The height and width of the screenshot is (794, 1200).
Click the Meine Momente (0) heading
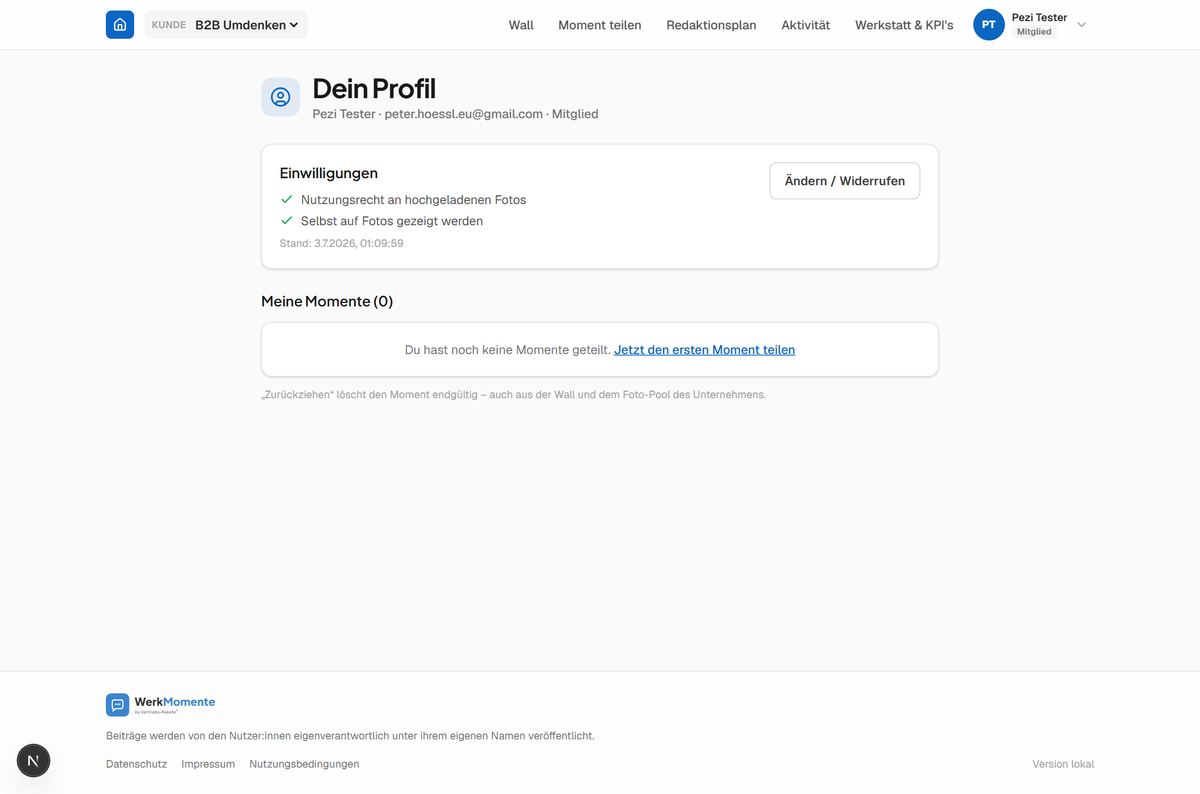[x=327, y=301]
